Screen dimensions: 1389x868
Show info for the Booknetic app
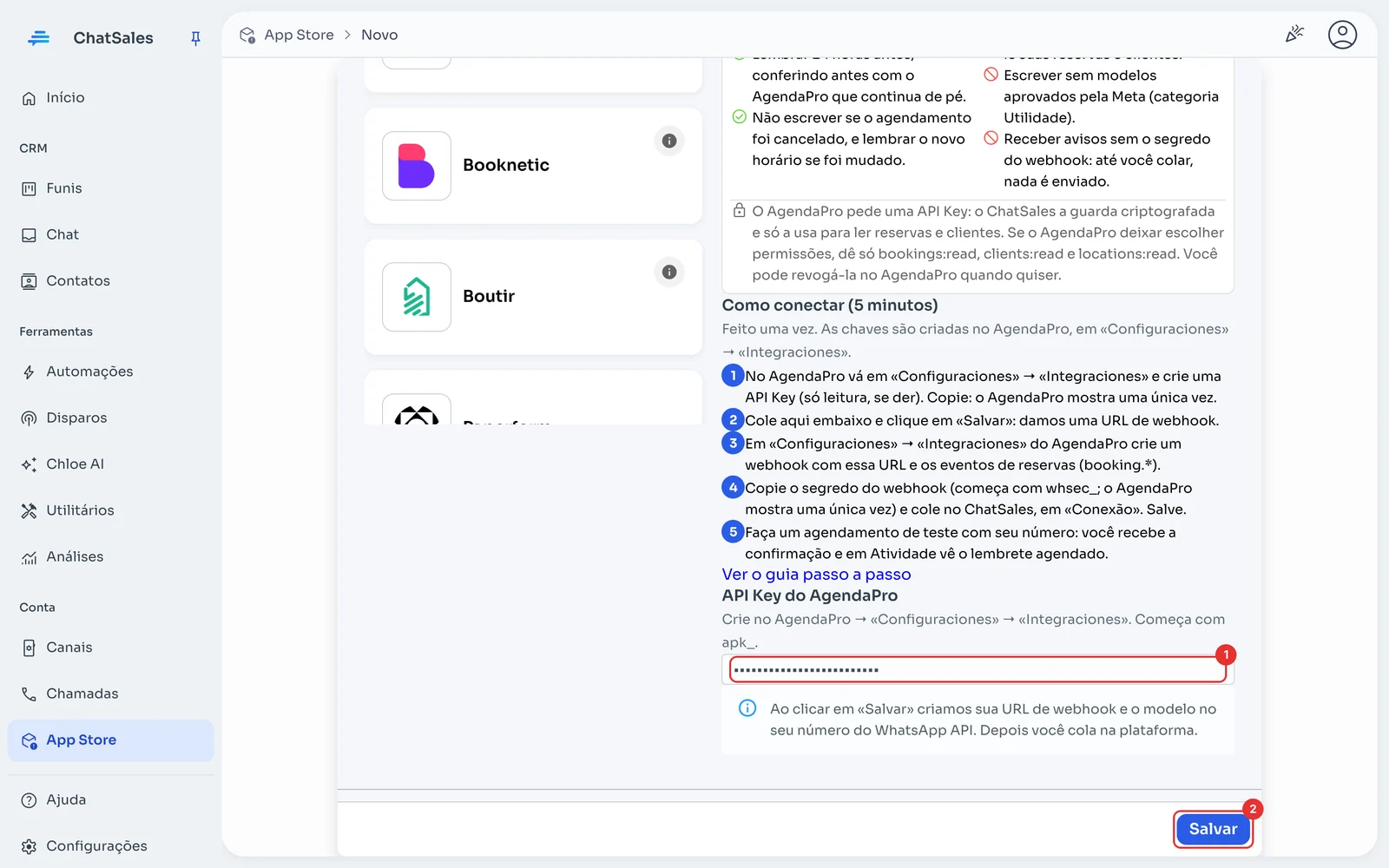669,141
